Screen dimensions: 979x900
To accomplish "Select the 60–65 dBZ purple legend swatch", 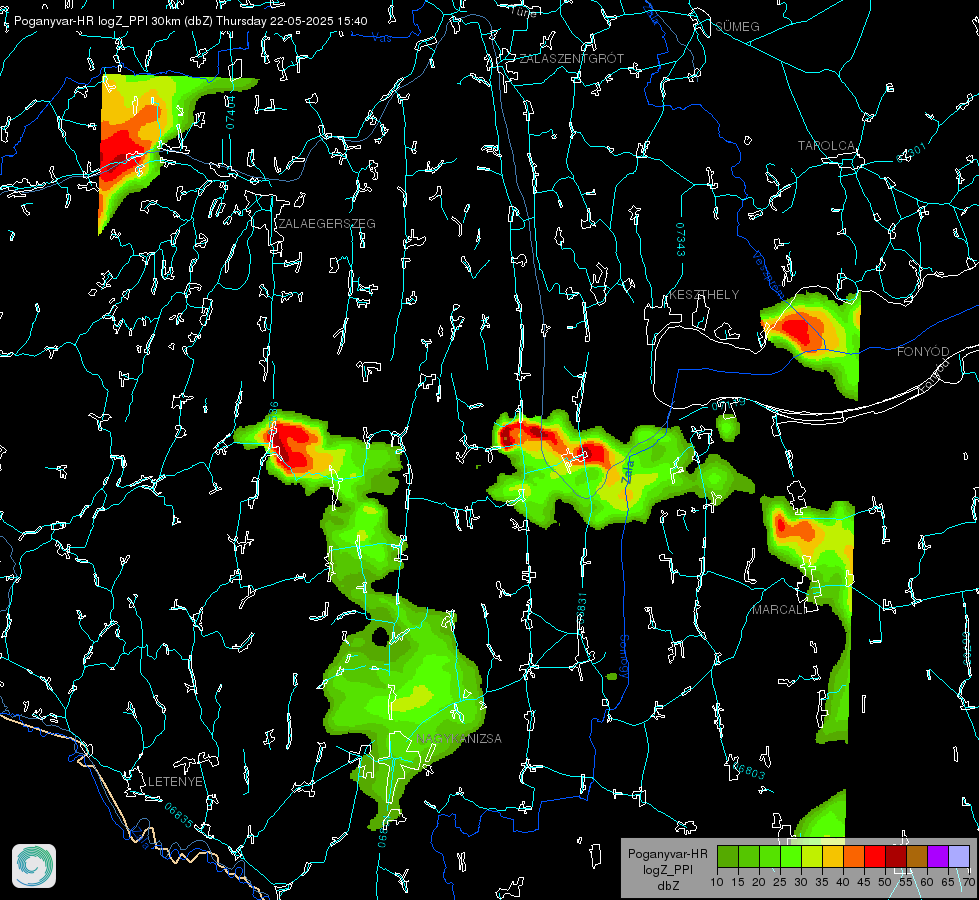I will 938,856.
